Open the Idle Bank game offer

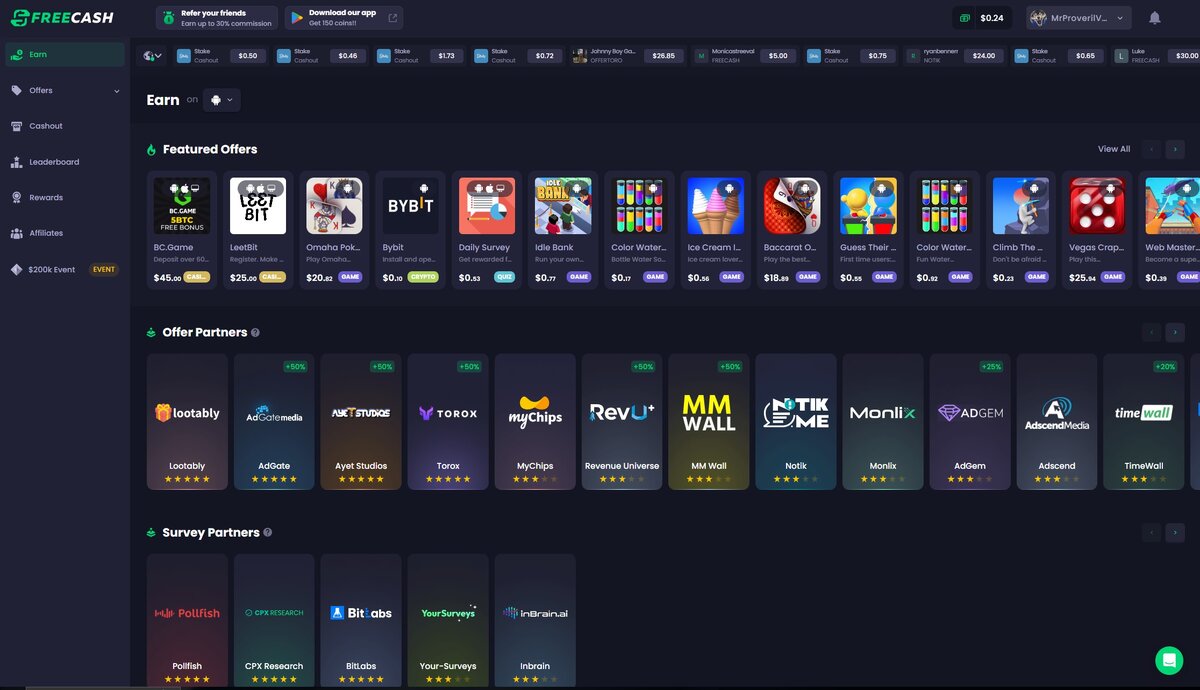(x=563, y=230)
